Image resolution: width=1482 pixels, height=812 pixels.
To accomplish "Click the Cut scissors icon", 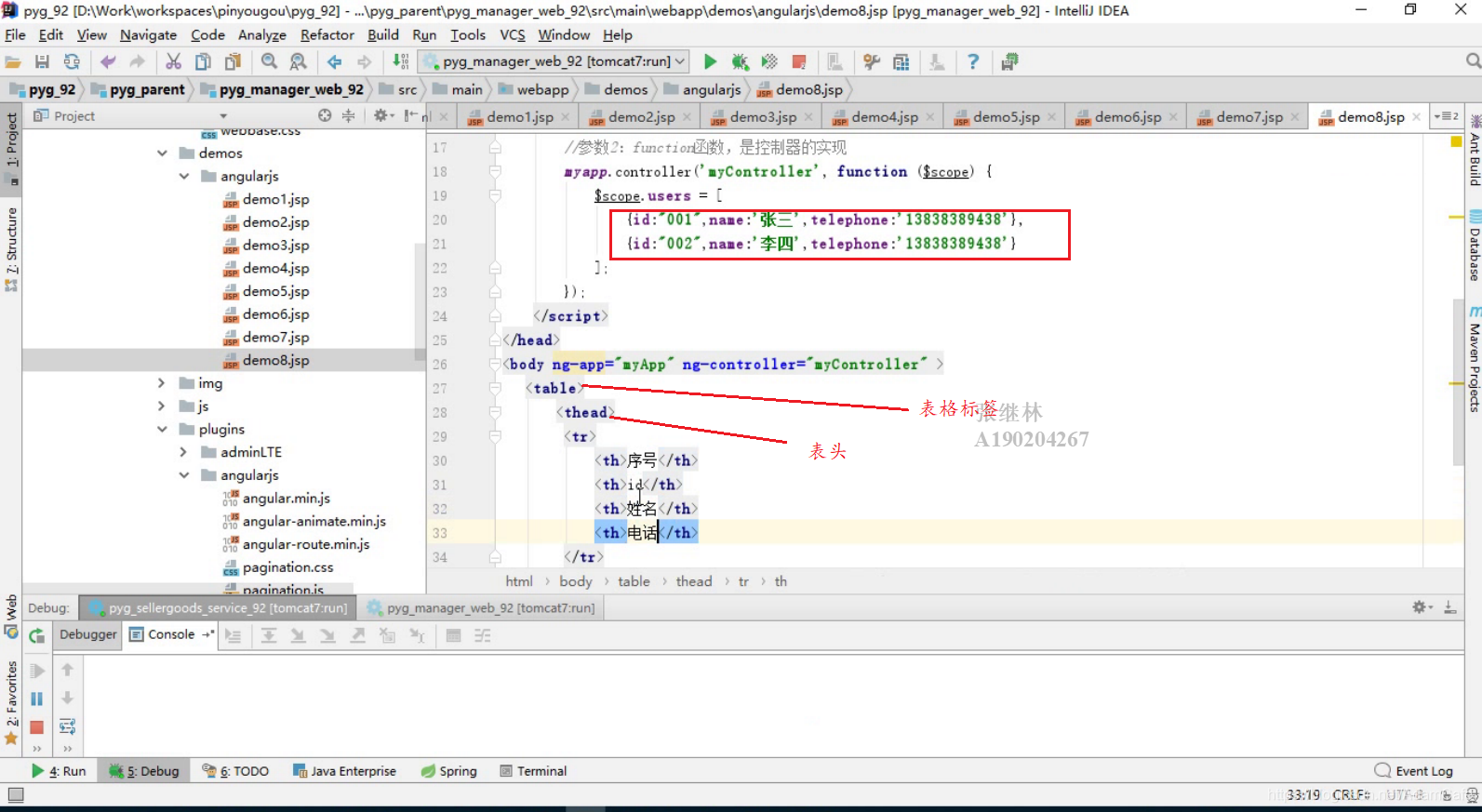I will 173,61.
